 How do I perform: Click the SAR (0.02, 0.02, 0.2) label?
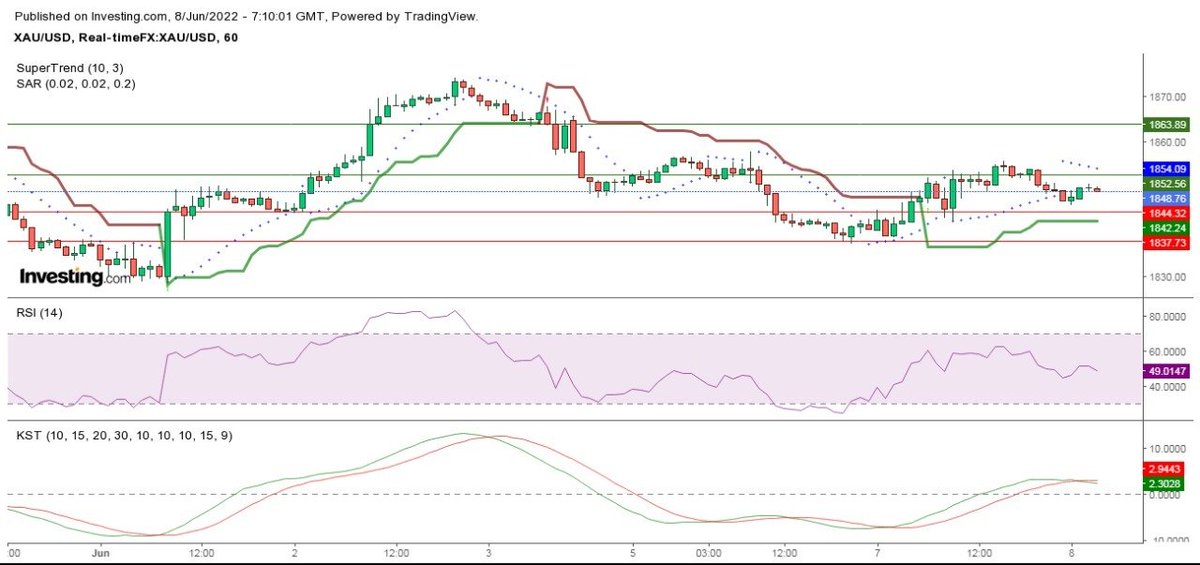(76, 84)
